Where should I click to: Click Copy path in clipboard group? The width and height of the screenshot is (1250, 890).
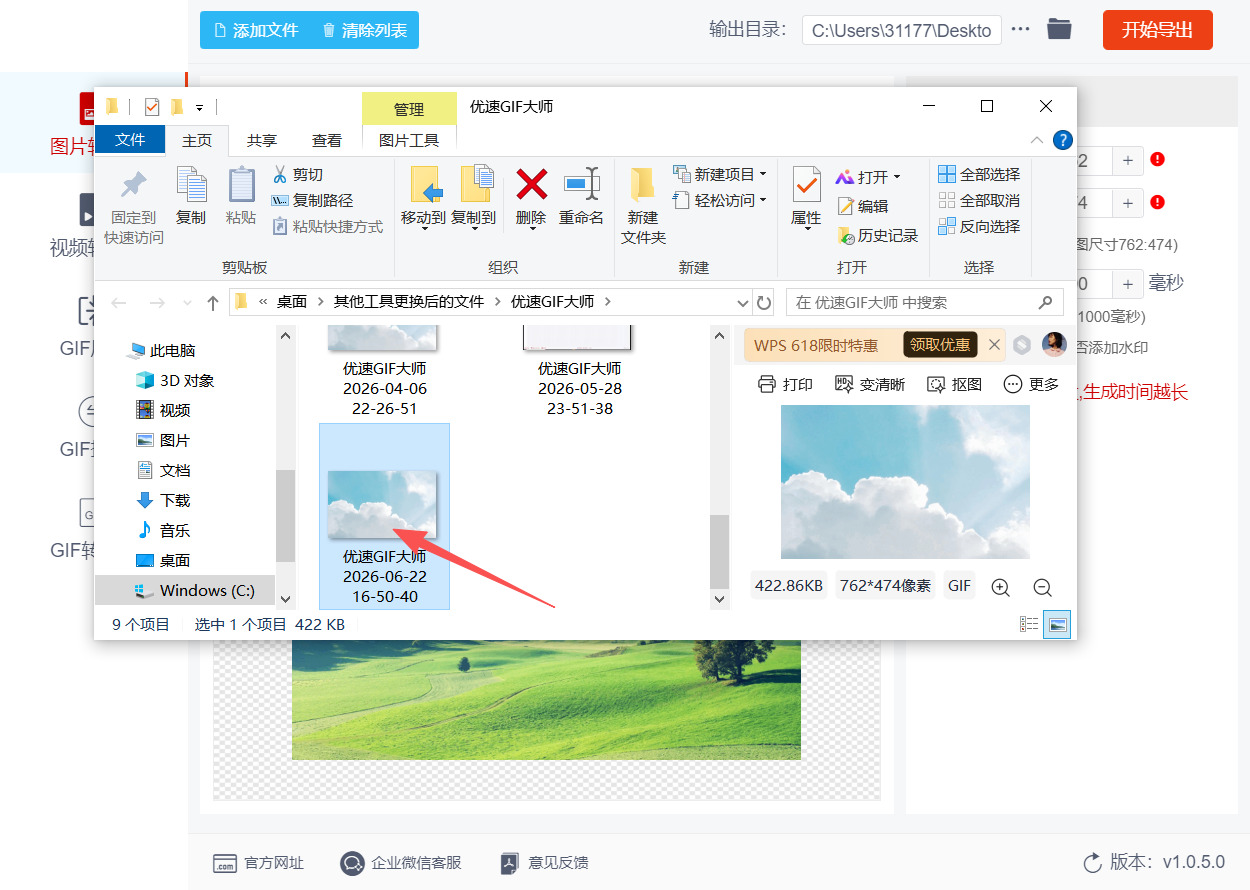[x=312, y=200]
